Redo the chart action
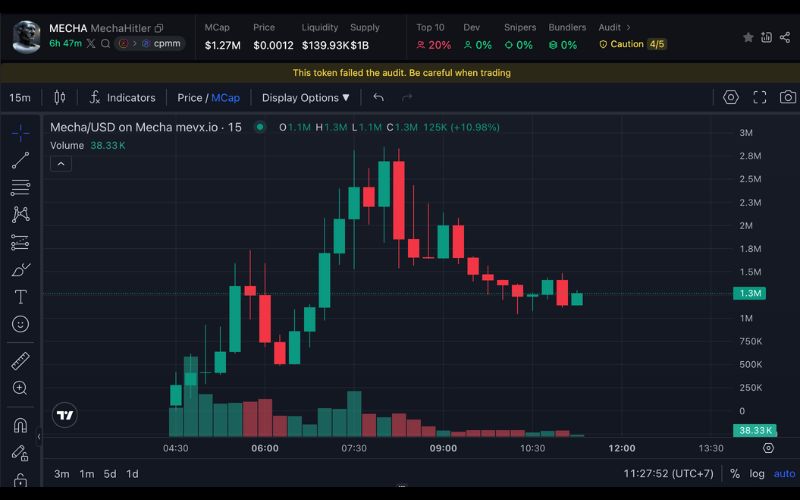800x500 pixels. click(x=407, y=97)
